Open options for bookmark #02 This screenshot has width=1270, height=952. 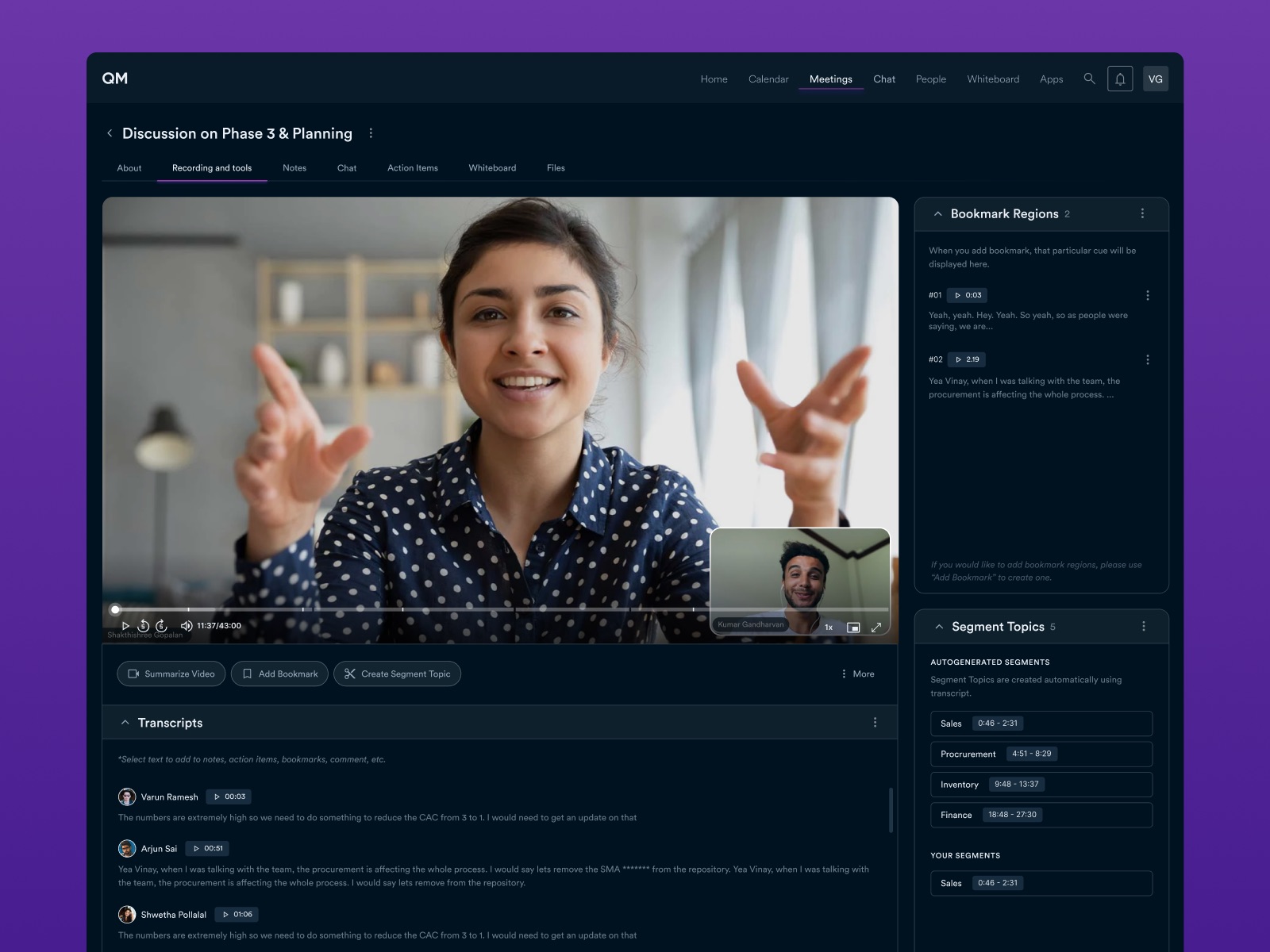pyautogui.click(x=1148, y=359)
